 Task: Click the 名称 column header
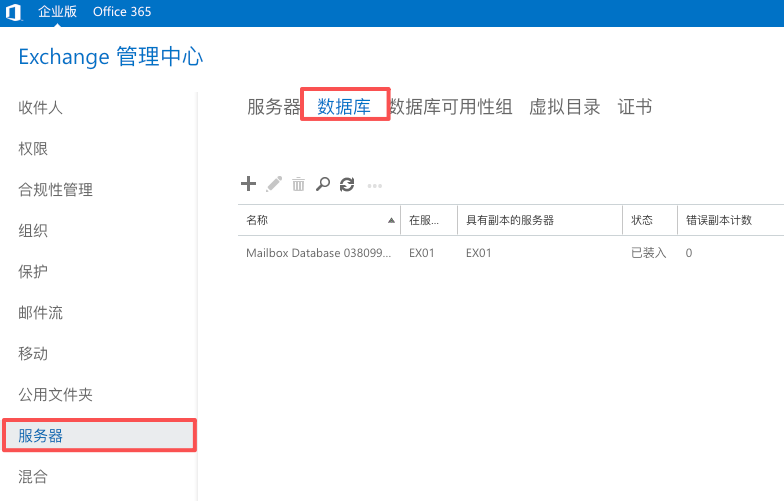[x=319, y=220]
